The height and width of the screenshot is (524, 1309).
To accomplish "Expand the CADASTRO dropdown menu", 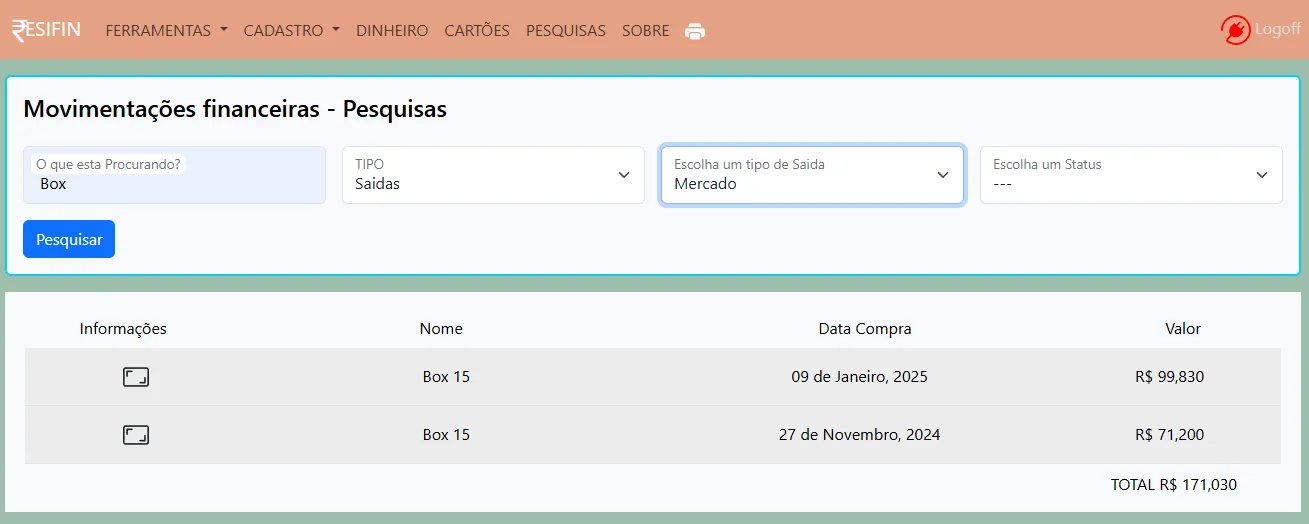I will (x=291, y=31).
